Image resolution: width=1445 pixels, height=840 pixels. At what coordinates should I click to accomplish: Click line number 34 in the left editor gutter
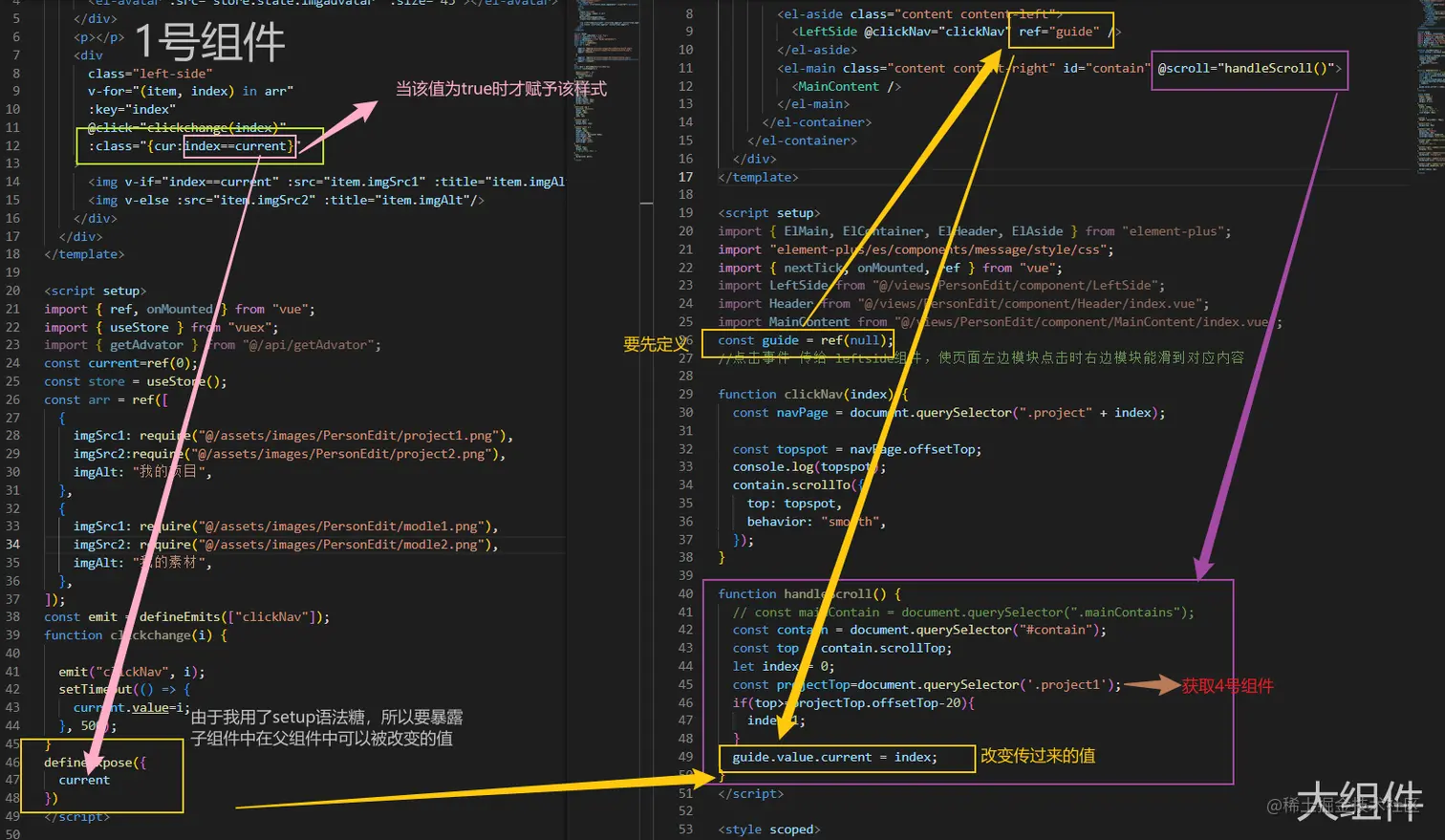click(12, 545)
